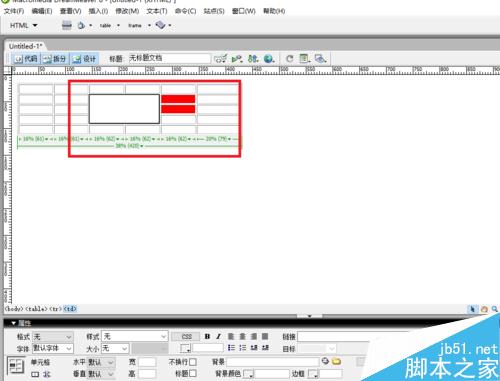Merge selected cells icon
The image size is (500, 381).
(35, 374)
